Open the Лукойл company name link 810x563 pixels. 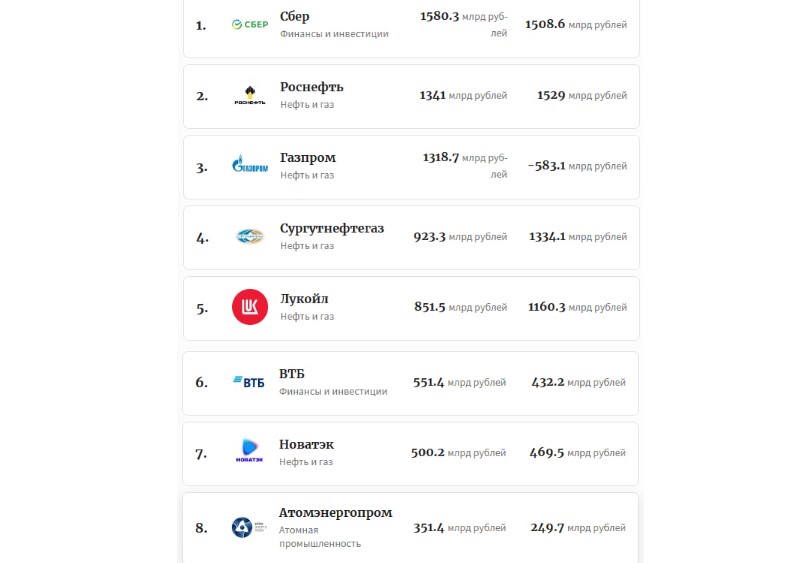tap(304, 299)
